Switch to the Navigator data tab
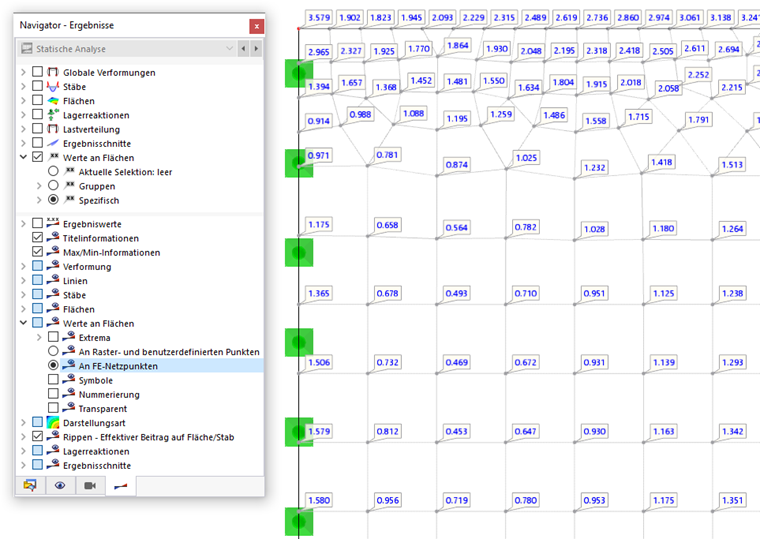The image size is (760, 539). (30, 486)
